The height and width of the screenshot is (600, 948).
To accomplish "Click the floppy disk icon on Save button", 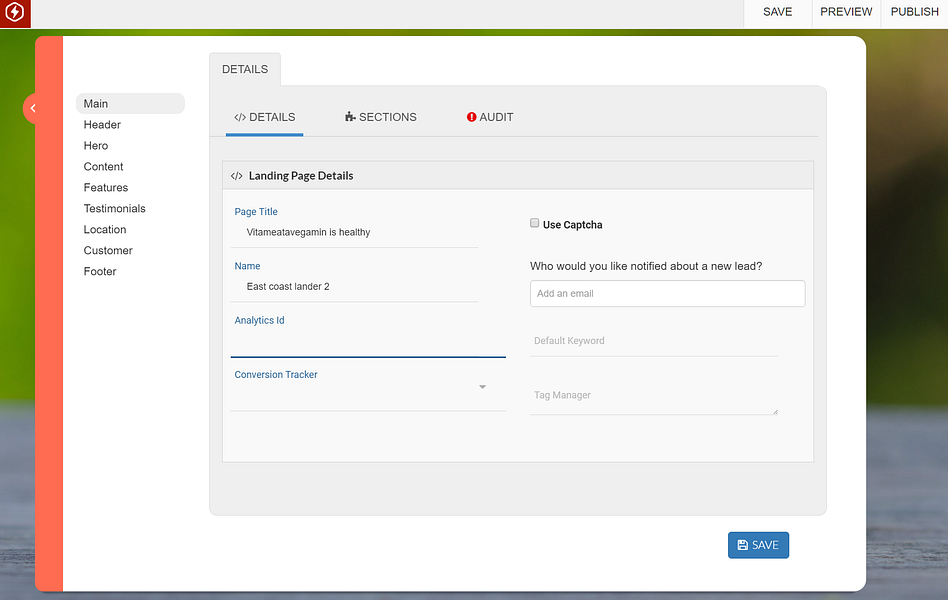I will pyautogui.click(x=742, y=545).
